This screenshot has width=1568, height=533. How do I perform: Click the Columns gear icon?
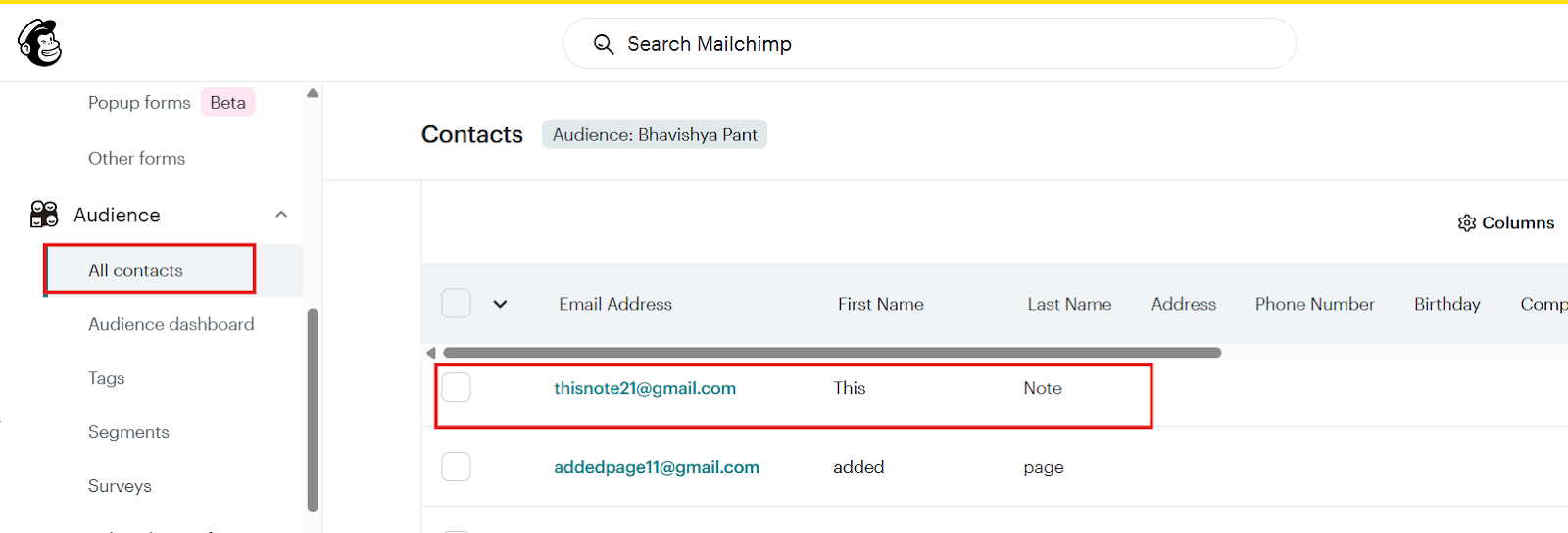pyautogui.click(x=1466, y=223)
